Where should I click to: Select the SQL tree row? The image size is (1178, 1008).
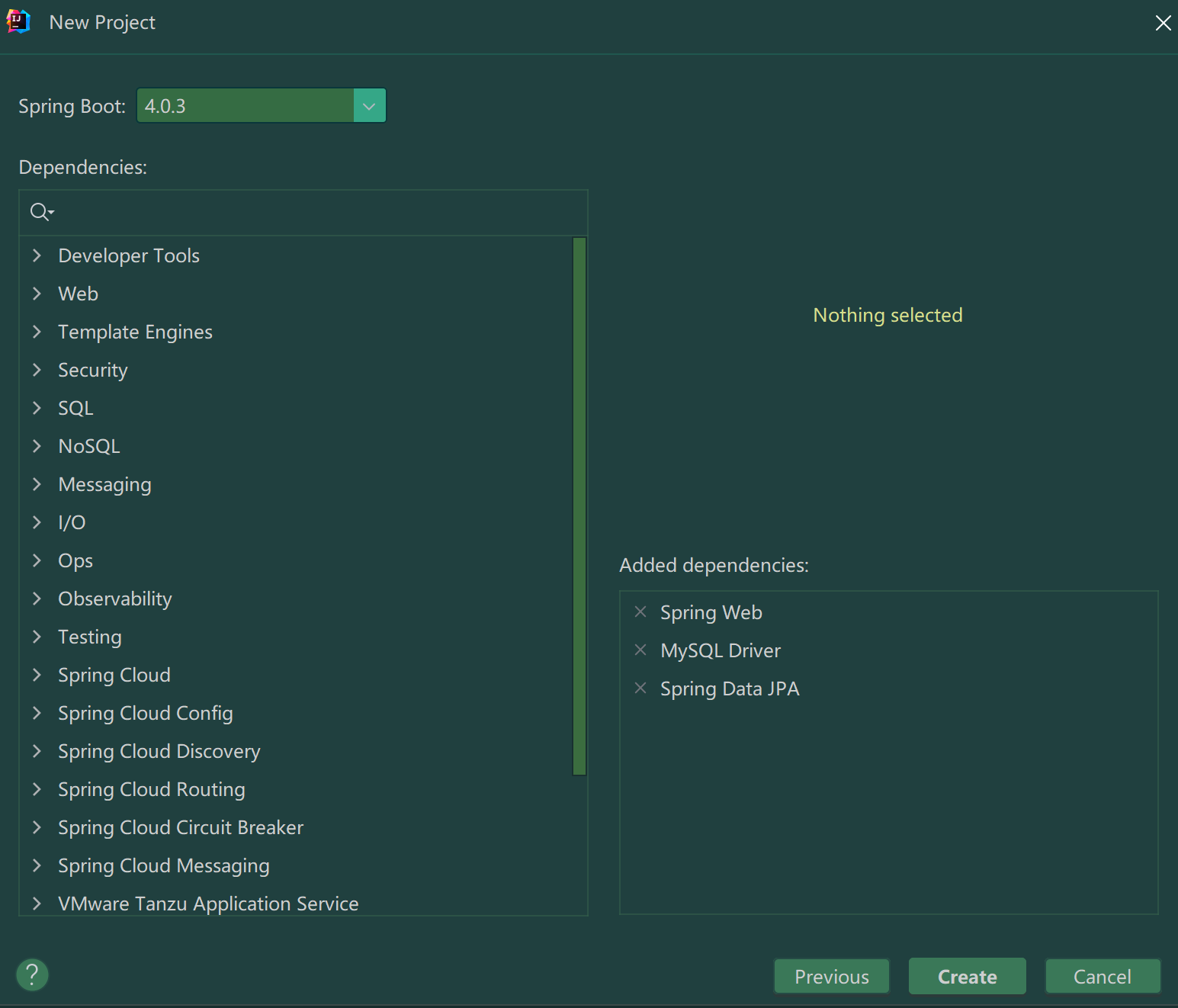click(x=296, y=408)
